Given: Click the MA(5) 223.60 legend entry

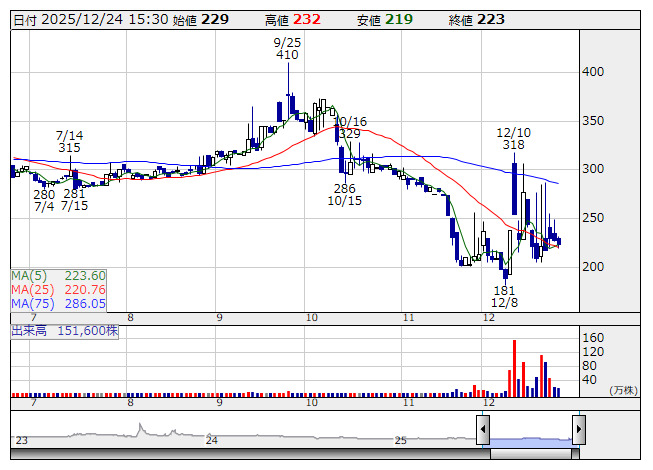Looking at the screenshot, I should coord(58,276).
